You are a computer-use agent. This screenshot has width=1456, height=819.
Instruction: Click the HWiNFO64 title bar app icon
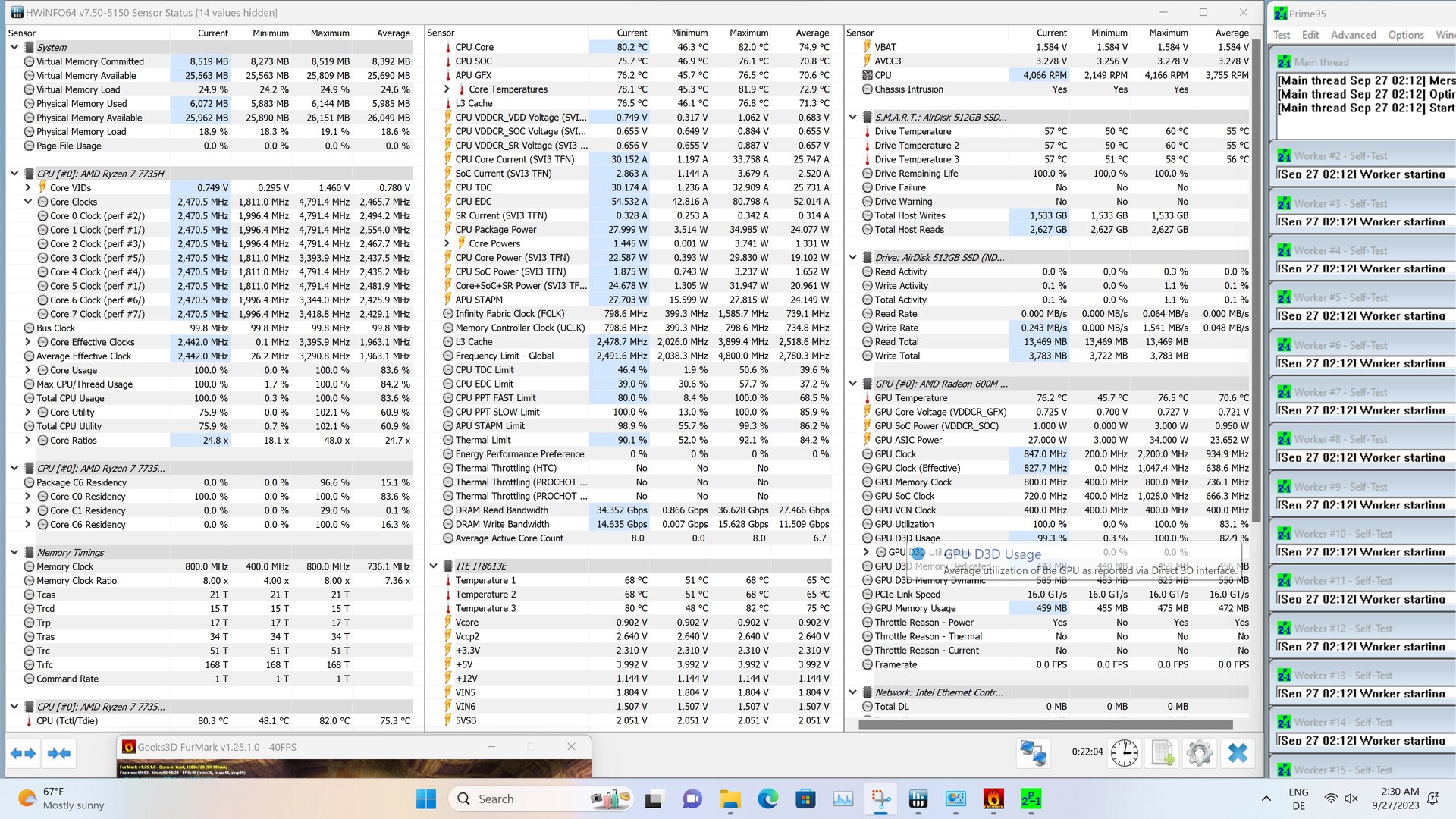coord(17,12)
